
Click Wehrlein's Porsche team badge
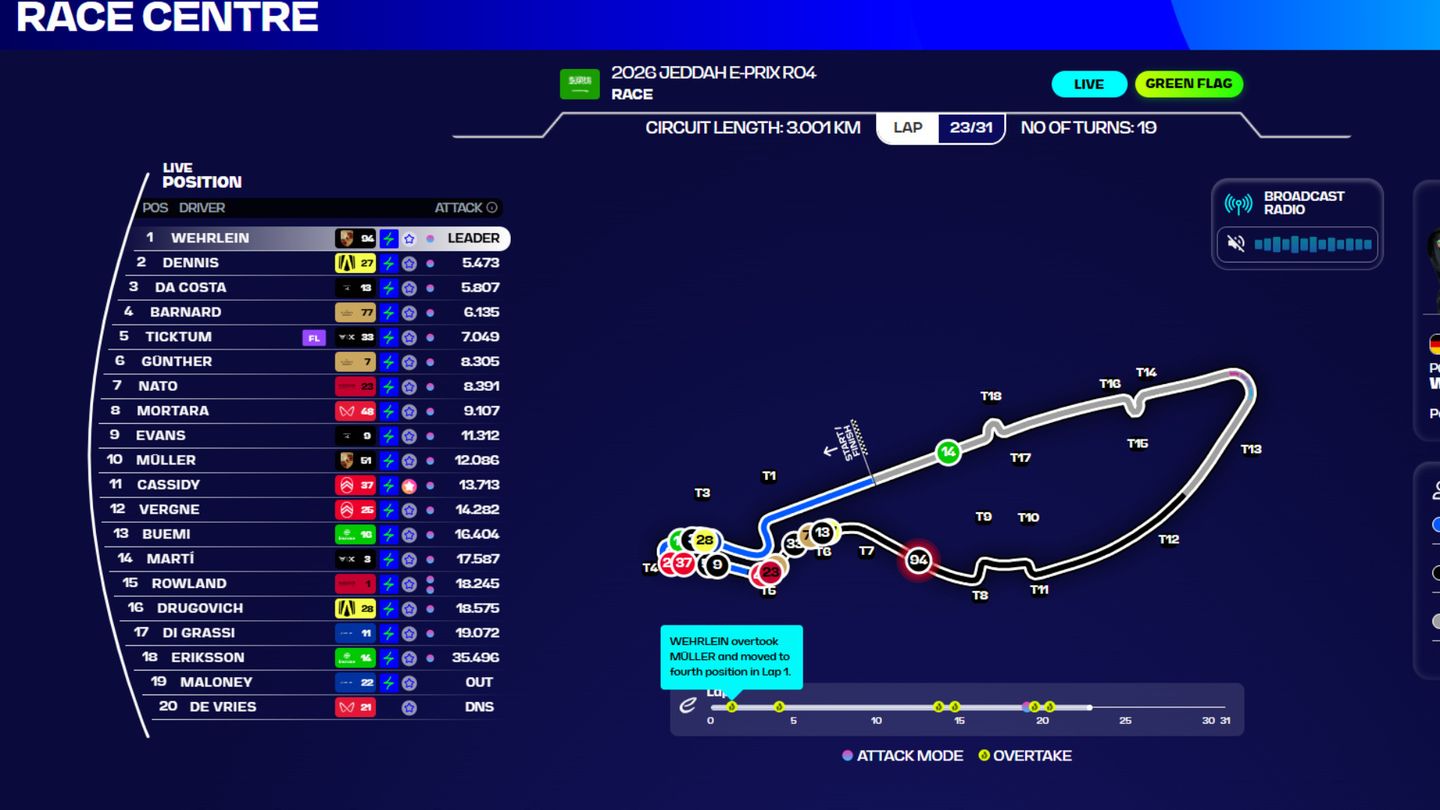(346, 239)
